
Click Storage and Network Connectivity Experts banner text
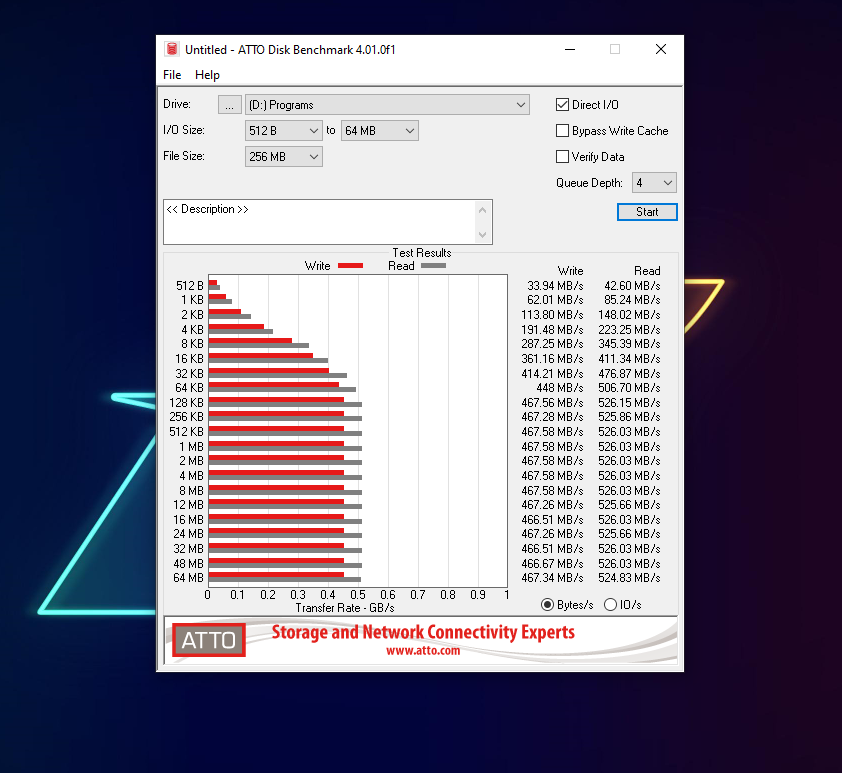click(423, 632)
